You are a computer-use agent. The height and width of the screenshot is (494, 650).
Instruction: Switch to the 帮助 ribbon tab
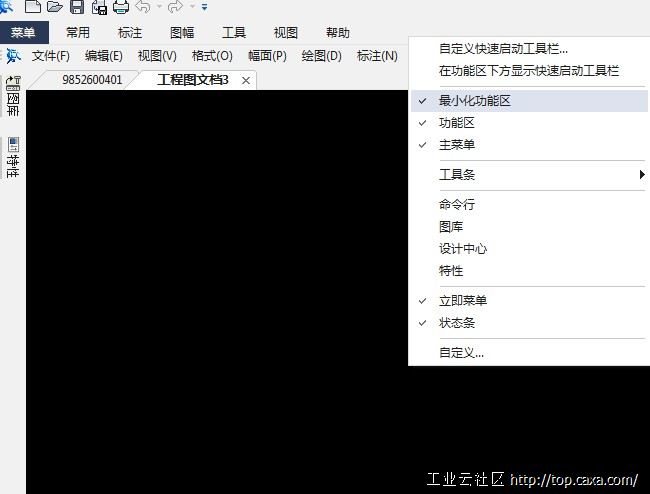click(x=338, y=32)
